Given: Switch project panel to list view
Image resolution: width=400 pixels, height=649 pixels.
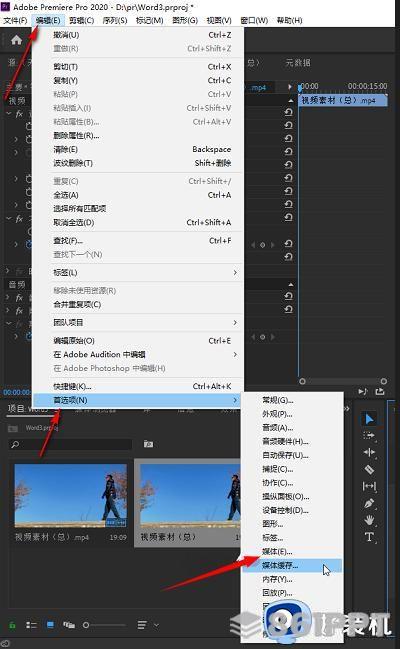Looking at the screenshot, I should point(31,625).
